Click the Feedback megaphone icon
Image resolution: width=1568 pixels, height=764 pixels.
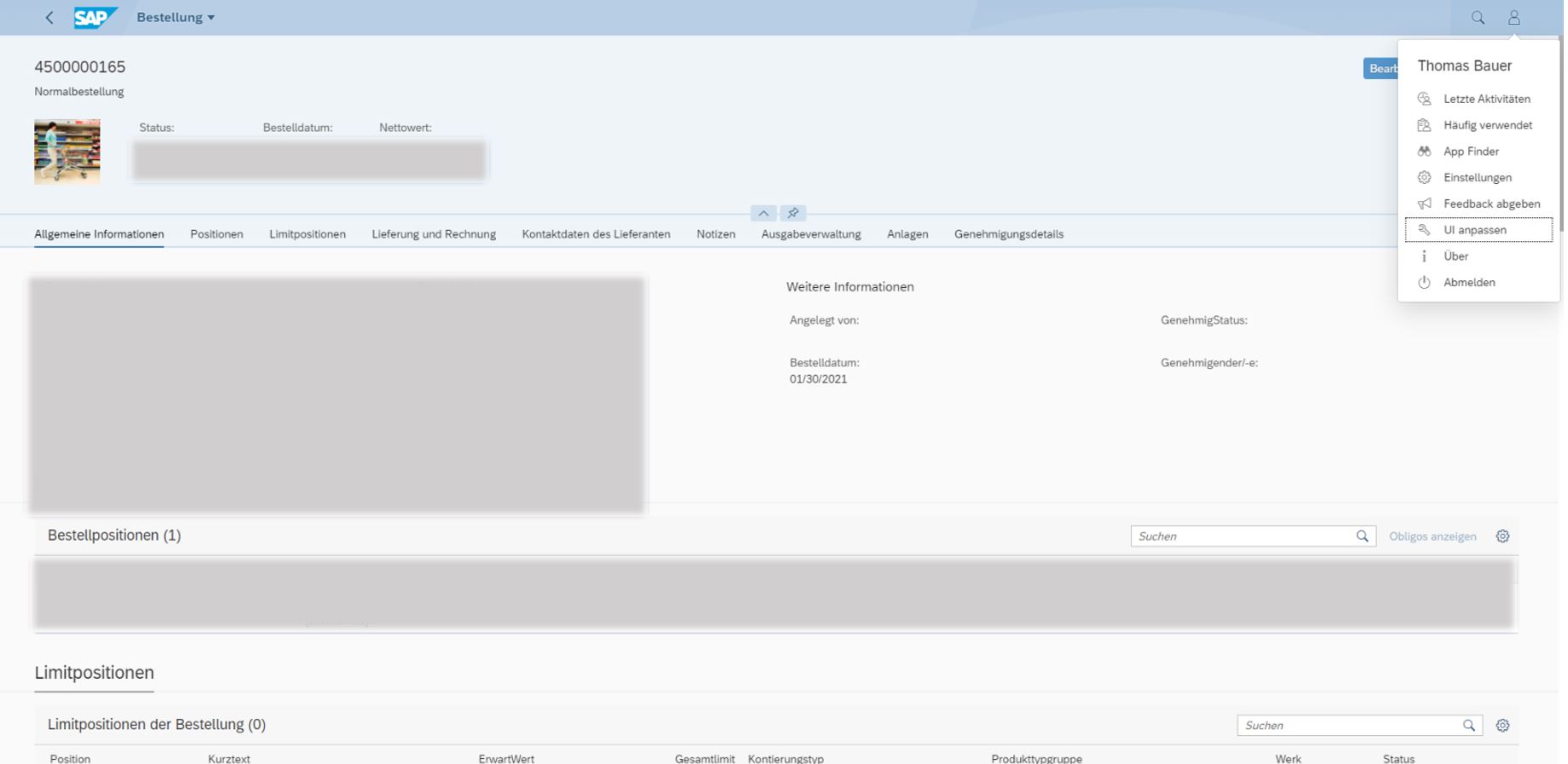click(1424, 204)
